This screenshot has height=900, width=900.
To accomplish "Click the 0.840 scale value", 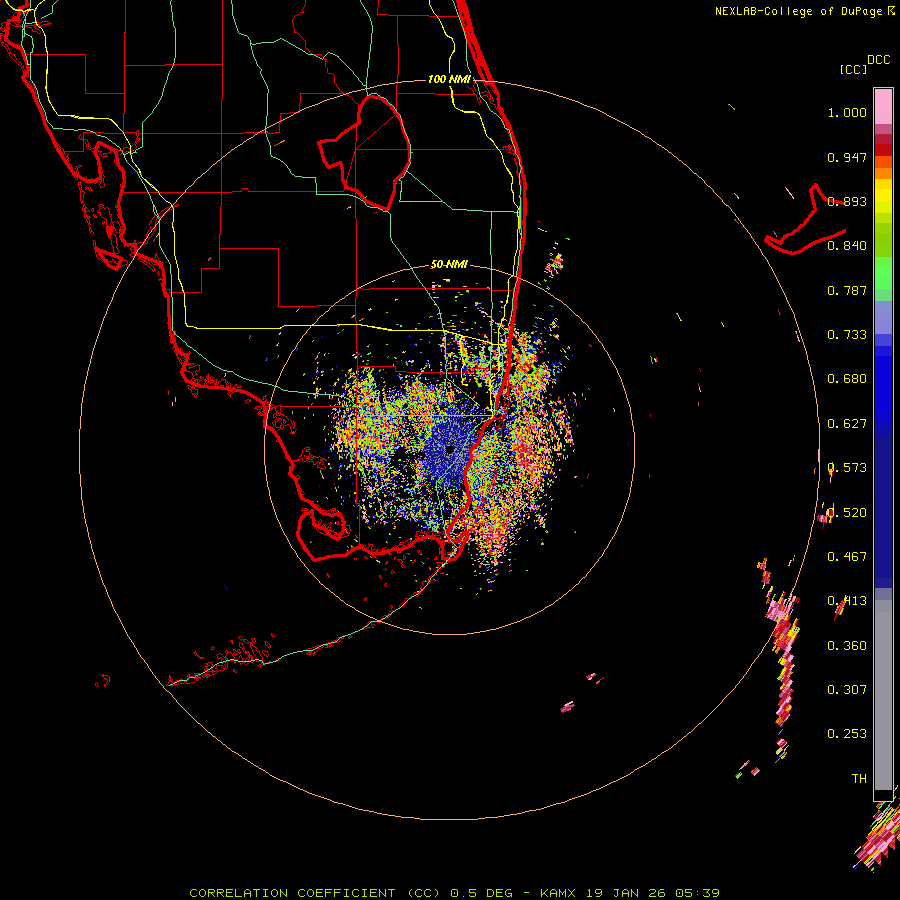I will coord(847,246).
